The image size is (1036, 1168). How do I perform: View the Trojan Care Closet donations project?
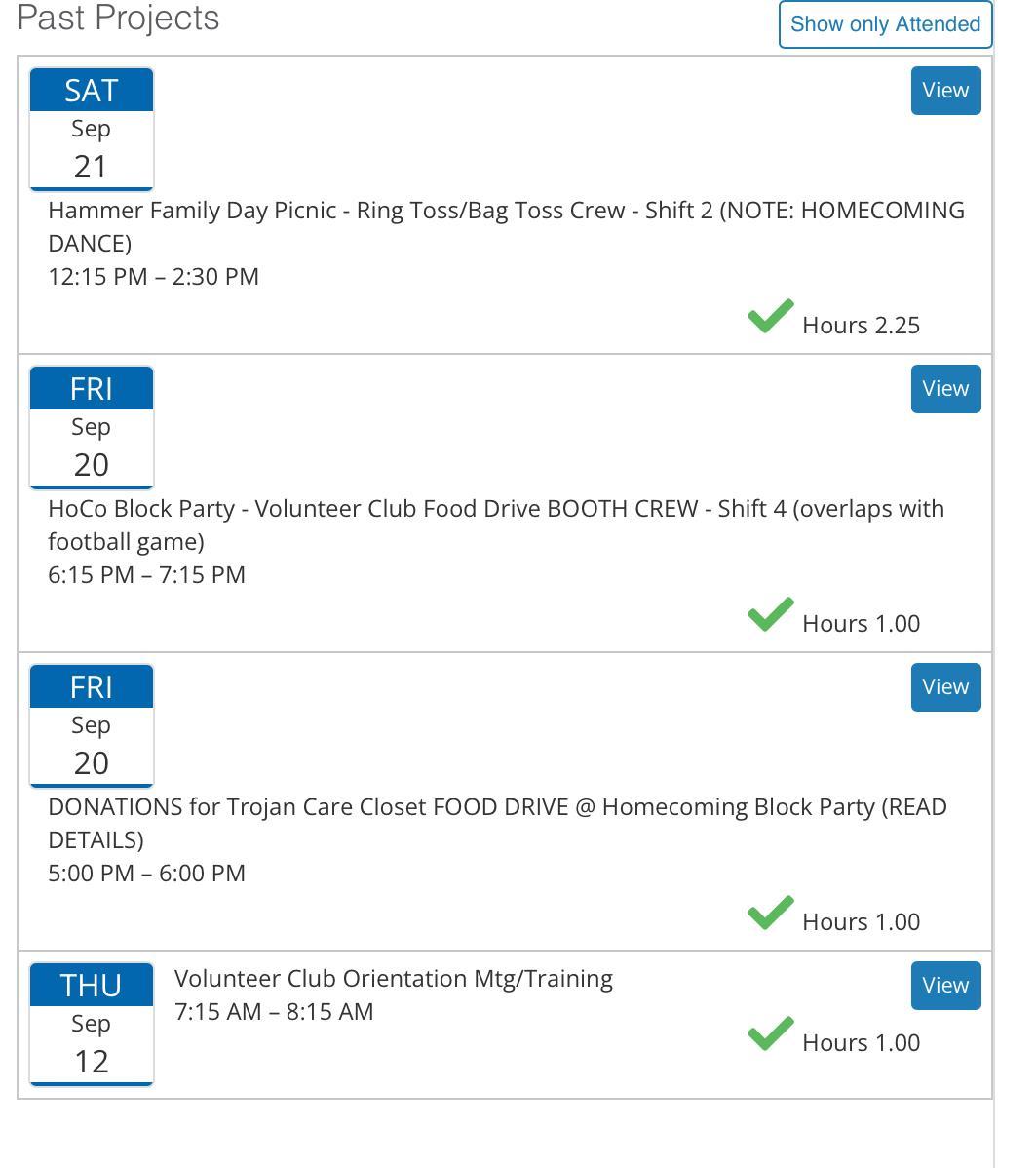tap(945, 687)
